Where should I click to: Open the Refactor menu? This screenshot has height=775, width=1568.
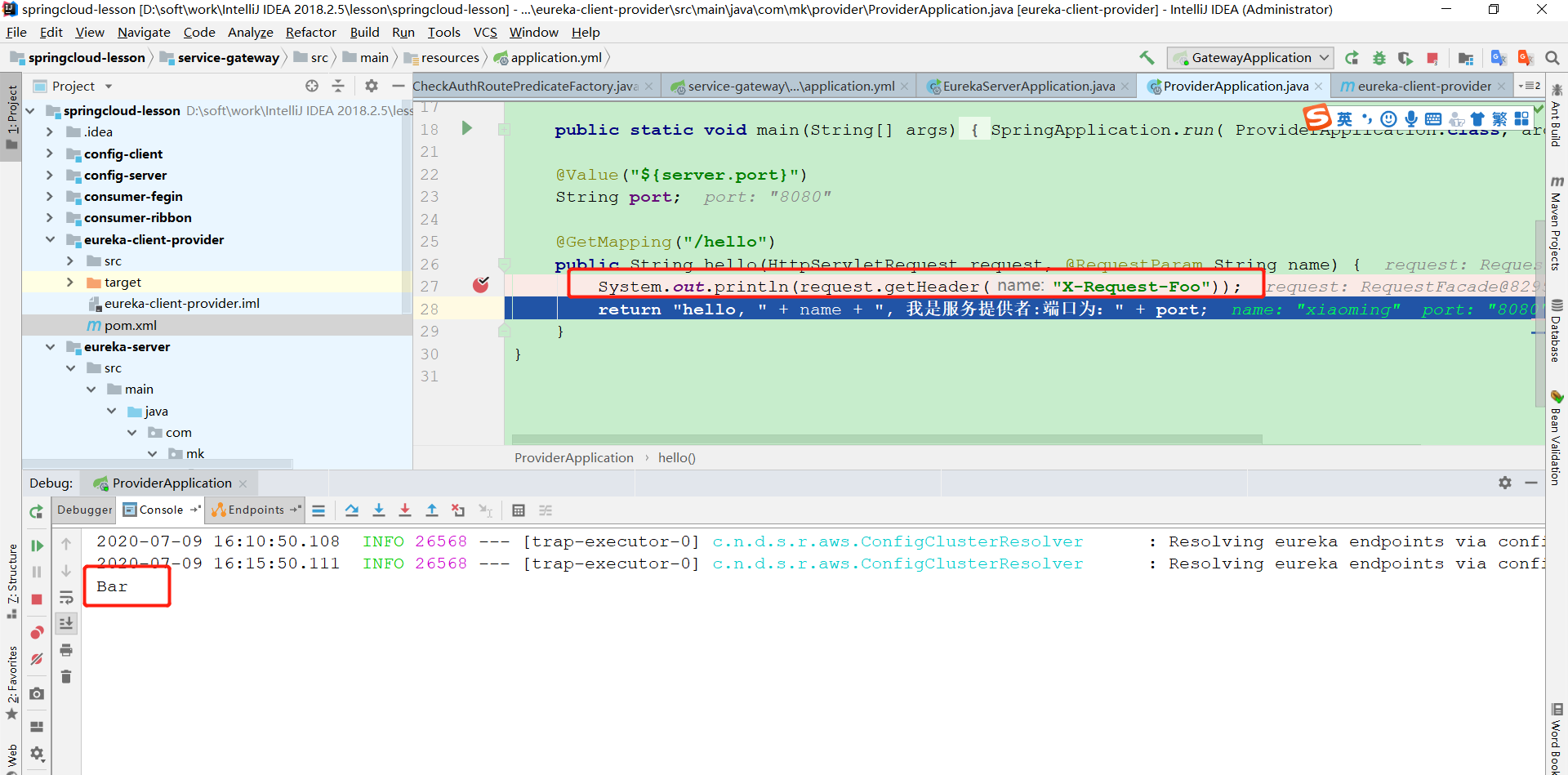point(310,33)
